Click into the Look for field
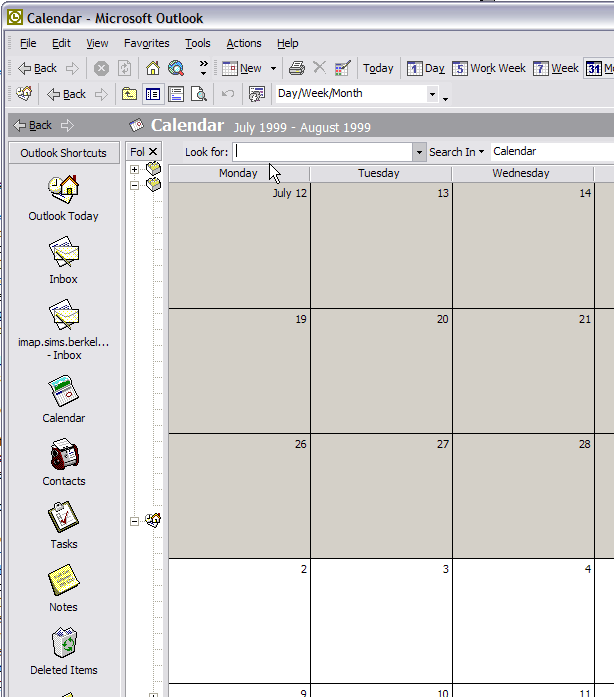The width and height of the screenshot is (614, 697). point(323,152)
